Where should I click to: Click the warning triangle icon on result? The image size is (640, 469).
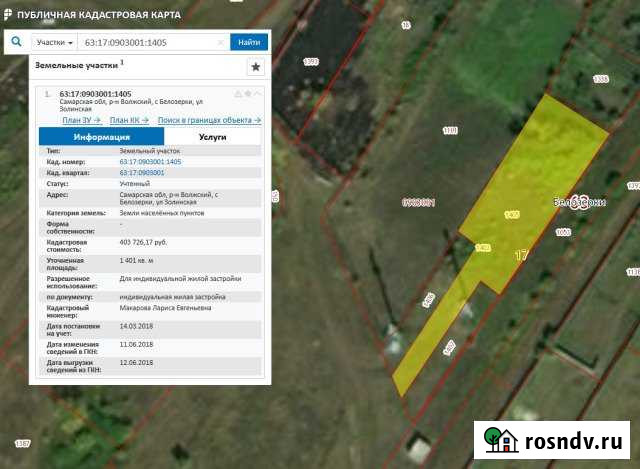[237, 94]
